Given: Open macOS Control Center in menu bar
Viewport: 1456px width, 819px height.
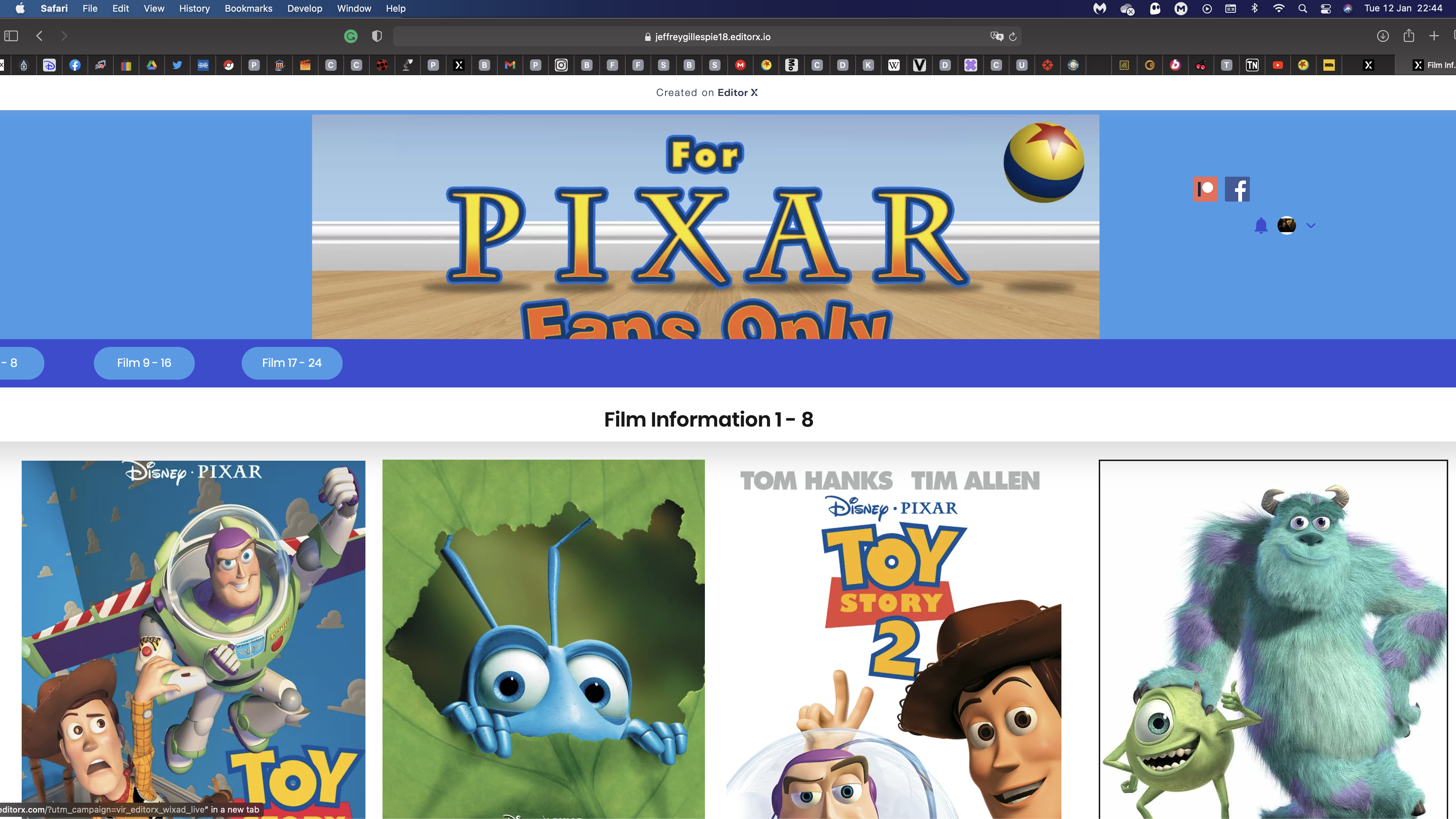Looking at the screenshot, I should pos(1326,9).
